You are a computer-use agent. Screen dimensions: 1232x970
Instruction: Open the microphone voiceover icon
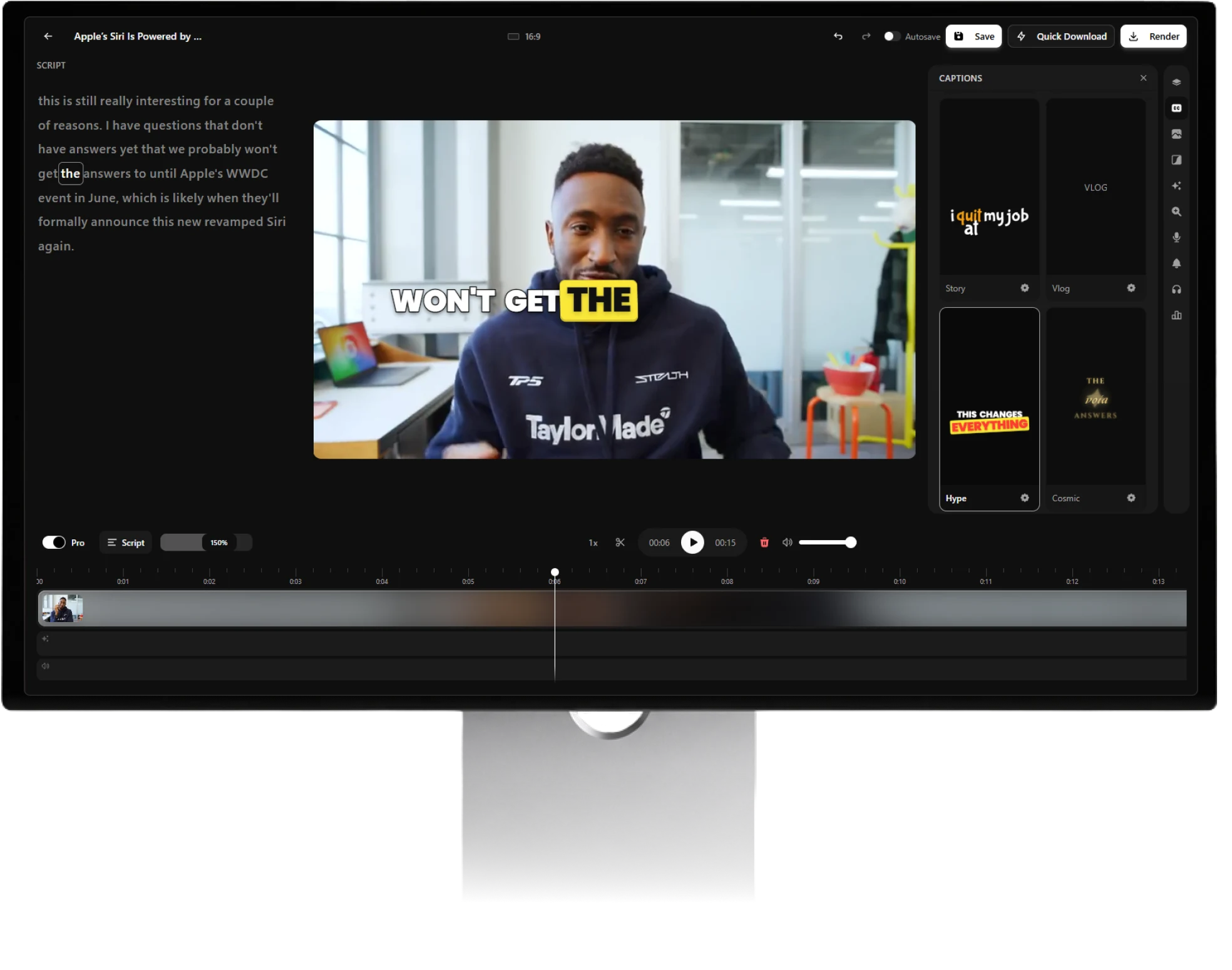[1176, 237]
